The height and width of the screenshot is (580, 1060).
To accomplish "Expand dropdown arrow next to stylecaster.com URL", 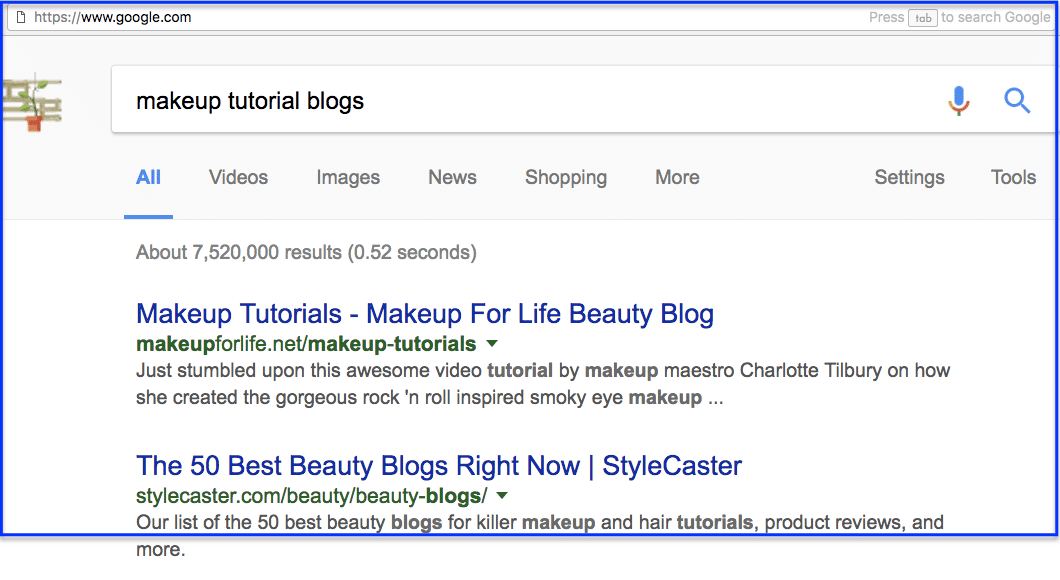I will tap(502, 496).
